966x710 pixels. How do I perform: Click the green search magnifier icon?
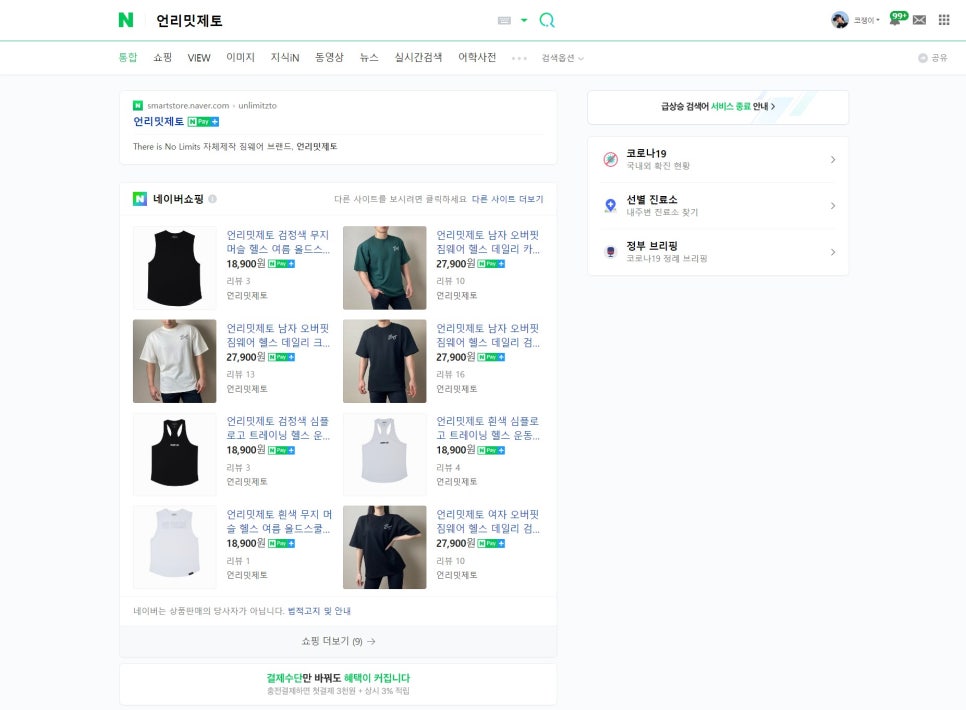pyautogui.click(x=546, y=20)
